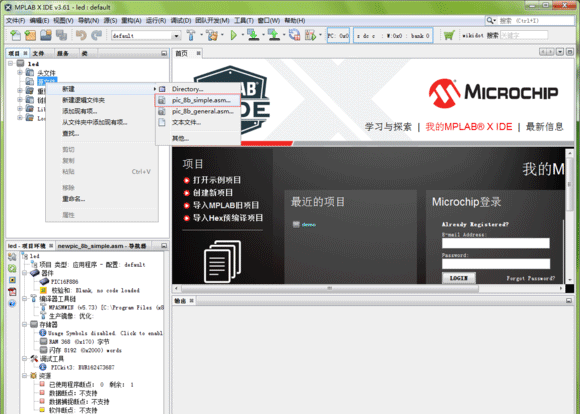Click the LOGIN button
This screenshot has height=414, width=580.
(459, 278)
